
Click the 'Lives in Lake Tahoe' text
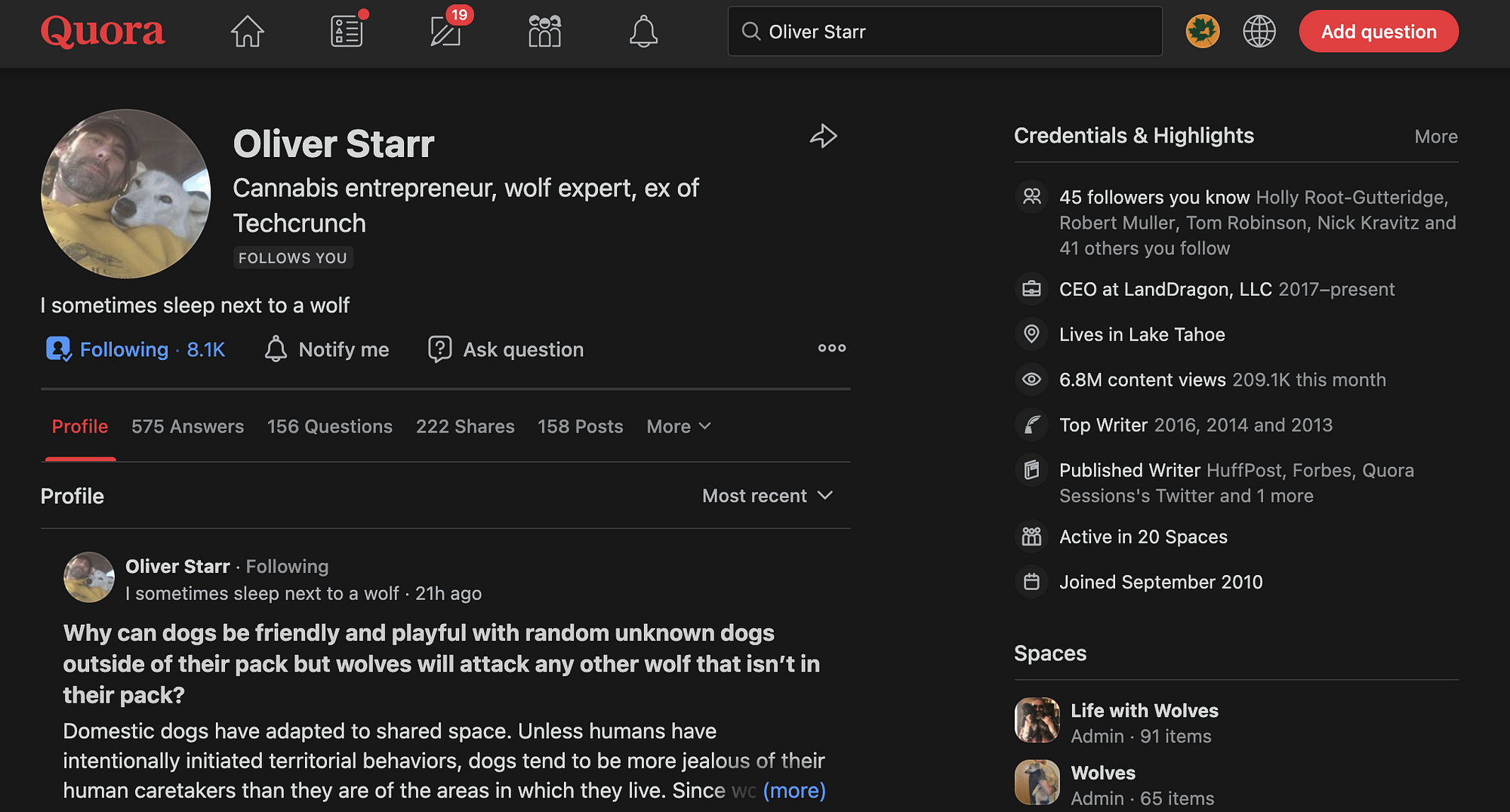coord(1142,334)
